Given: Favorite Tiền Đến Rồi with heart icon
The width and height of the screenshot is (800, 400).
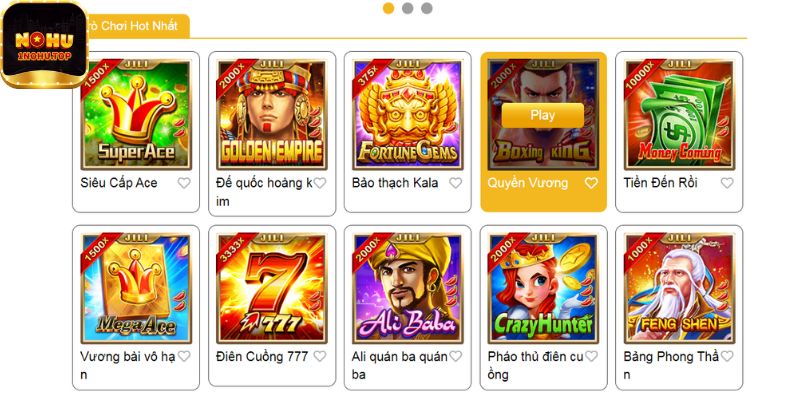Looking at the screenshot, I should point(727,183).
